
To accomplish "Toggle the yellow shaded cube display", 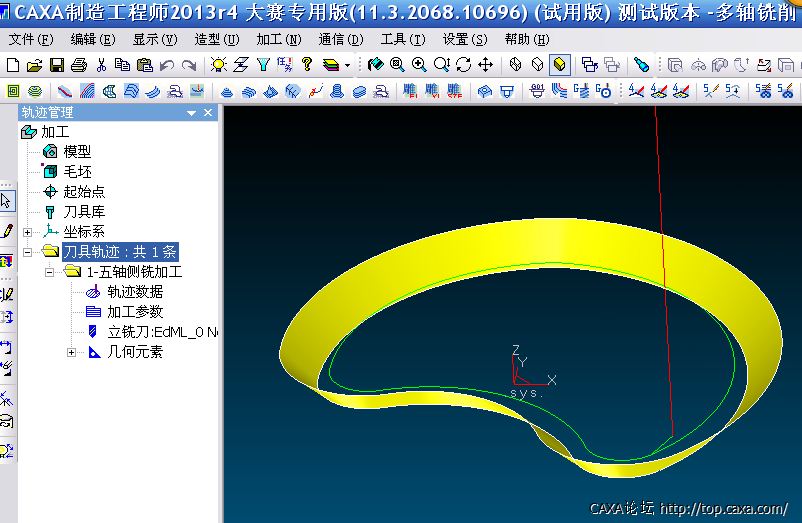I will point(560,64).
